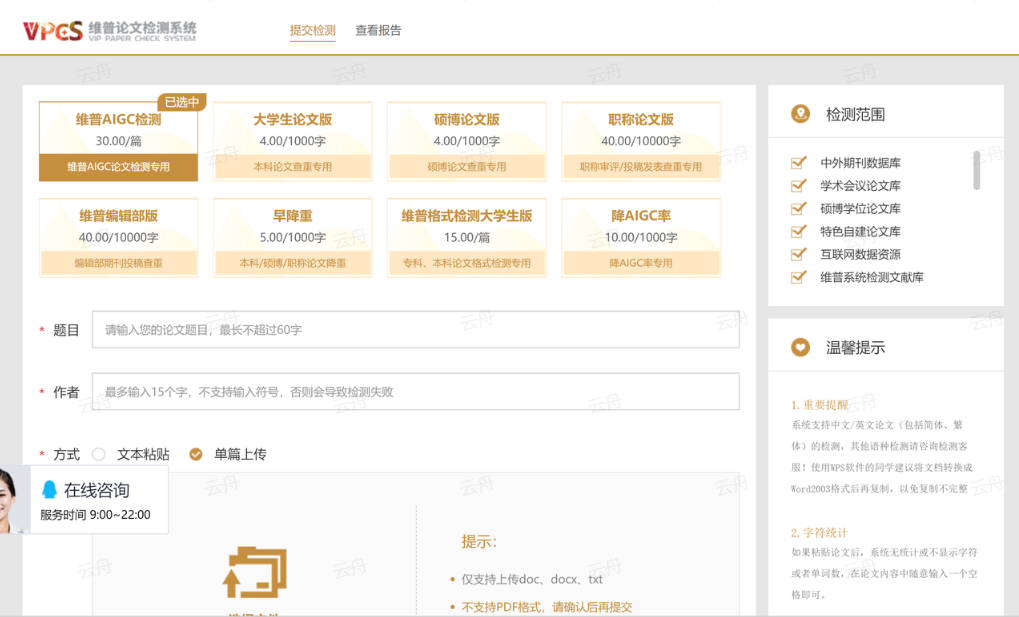1019x617 pixels.
Task: Select the 文本粘贴 radio button
Action: (99, 454)
